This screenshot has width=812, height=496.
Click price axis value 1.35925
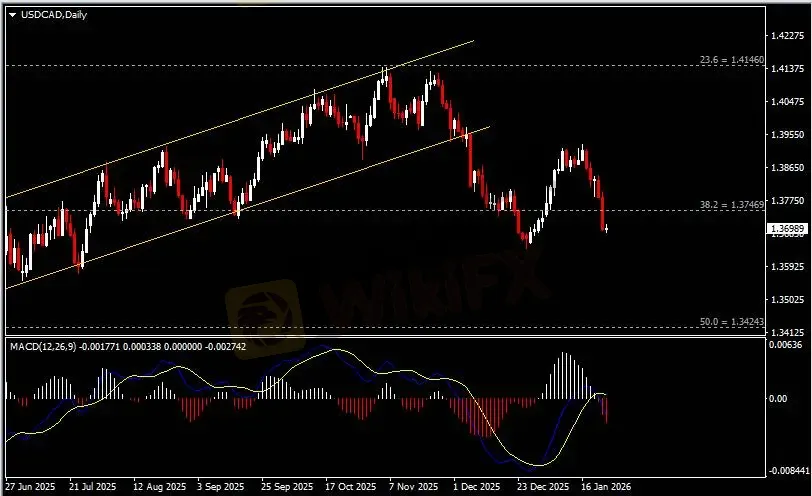click(x=788, y=267)
